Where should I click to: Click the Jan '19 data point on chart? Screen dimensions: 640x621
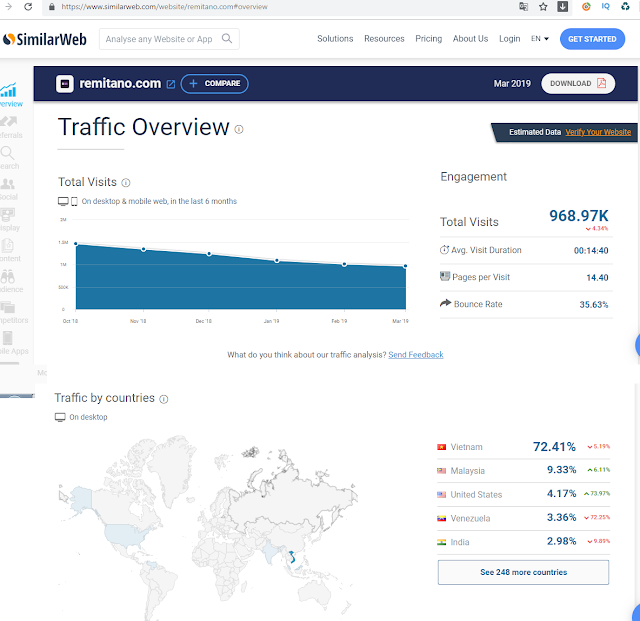(277, 260)
